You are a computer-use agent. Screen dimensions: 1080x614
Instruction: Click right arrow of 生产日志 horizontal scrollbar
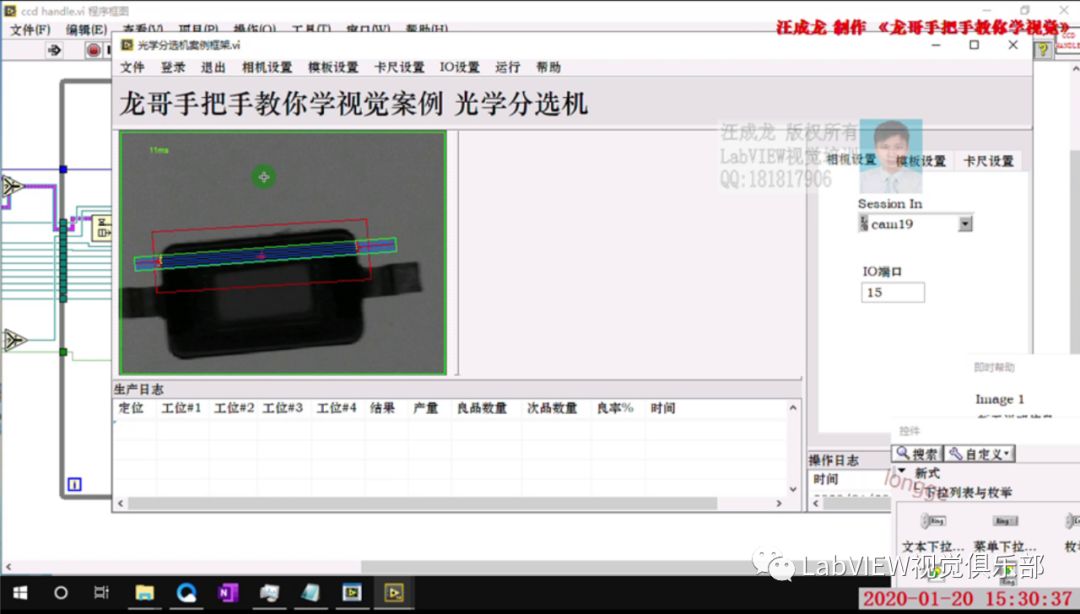pos(779,504)
